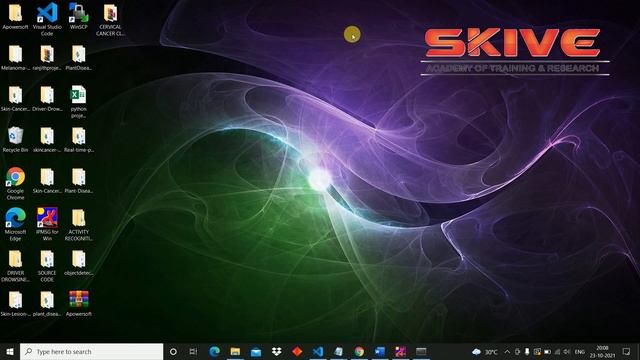The height and width of the screenshot is (360, 640).
Task: Open the weather 30°C widget
Action: point(485,351)
